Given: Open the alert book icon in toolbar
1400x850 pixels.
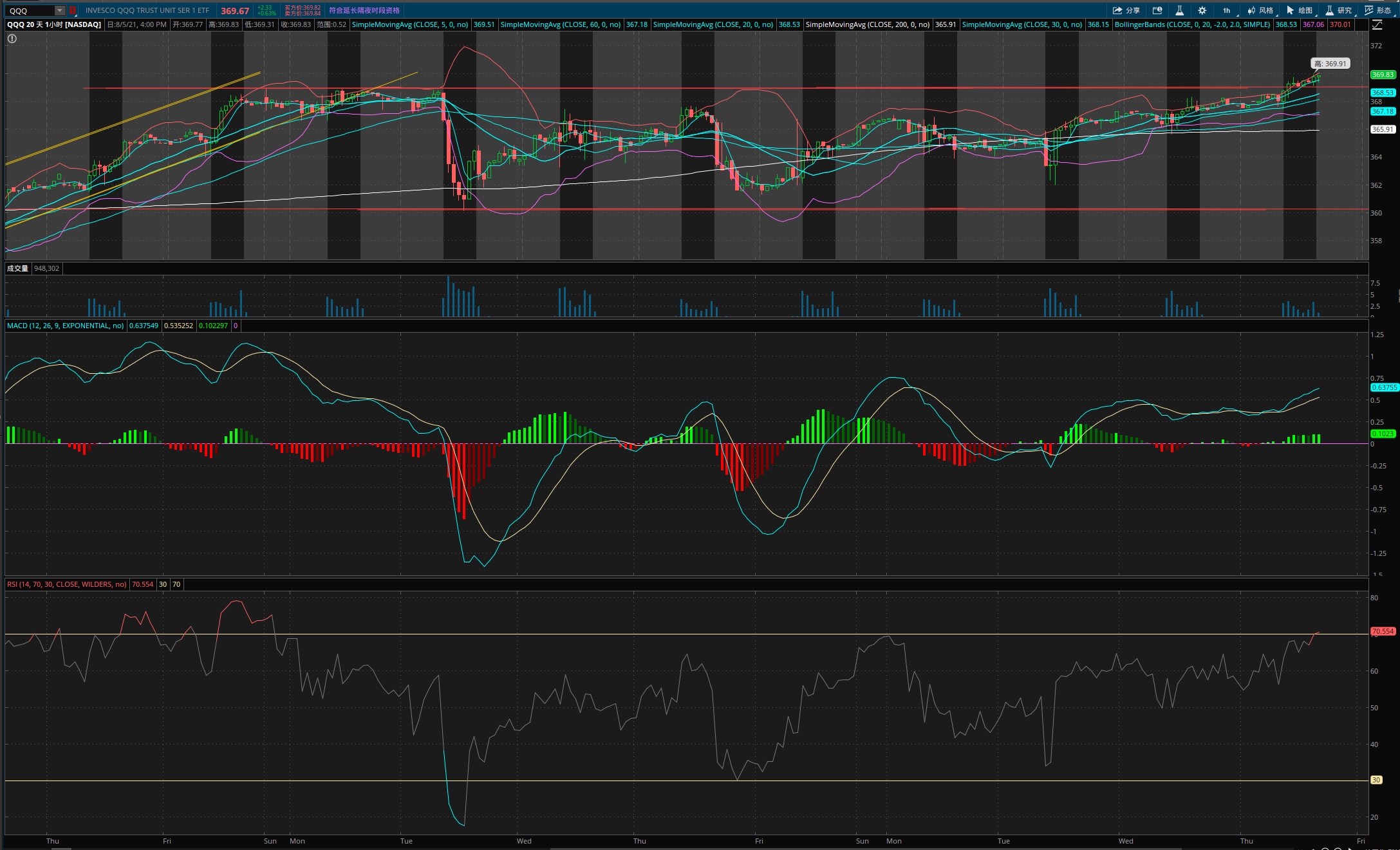Looking at the screenshot, I should 1157,10.
